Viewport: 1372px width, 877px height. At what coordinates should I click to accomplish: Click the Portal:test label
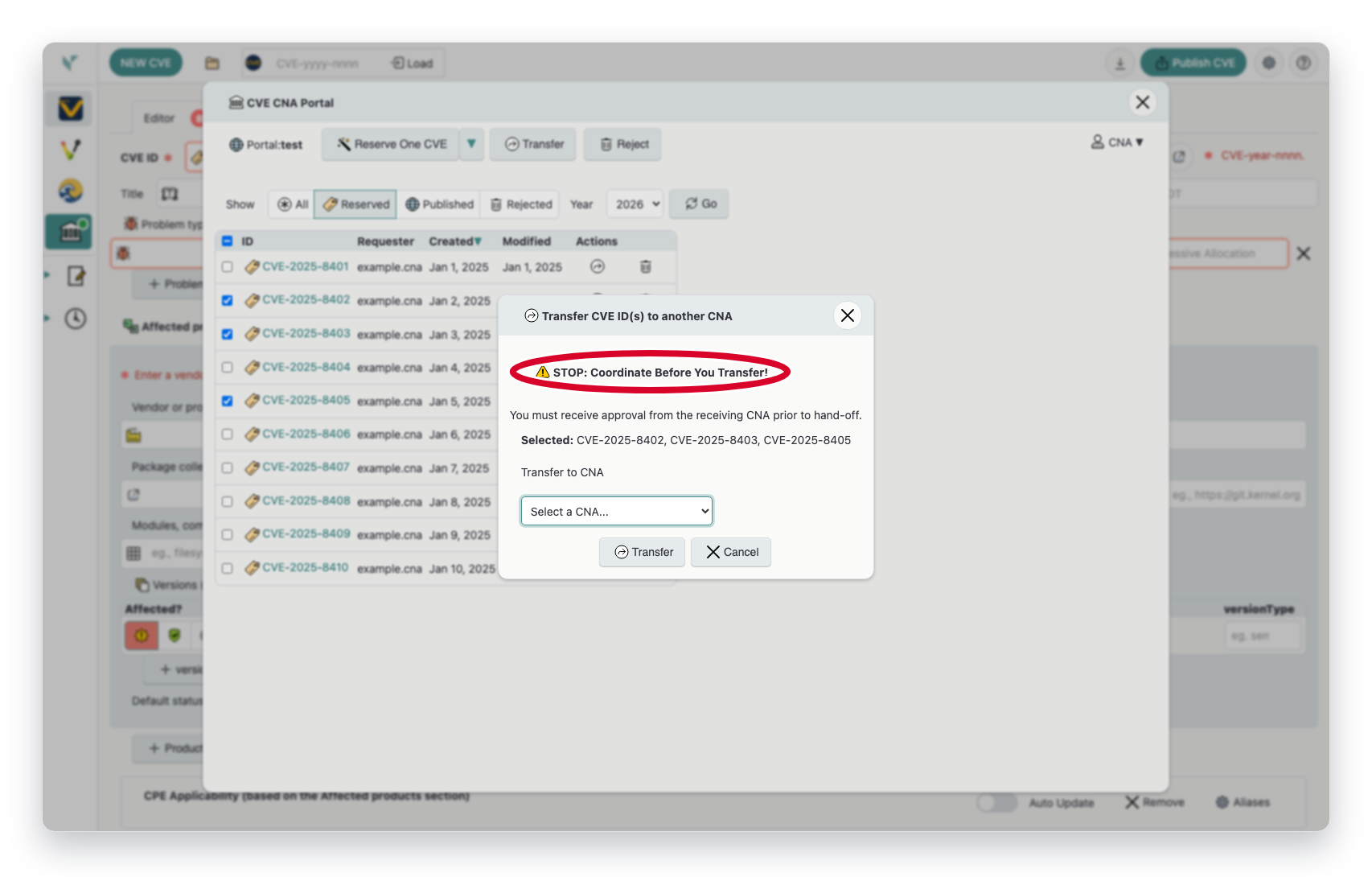point(266,145)
